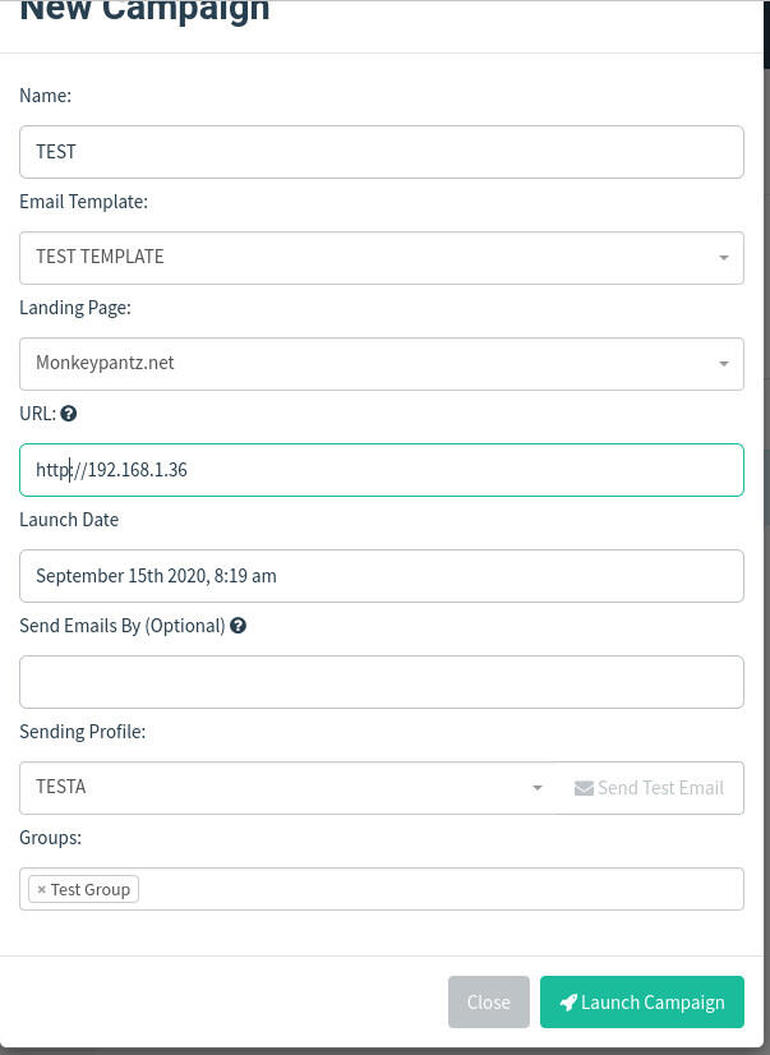
Task: Click the empty area of Groups field
Action: (x=440, y=889)
